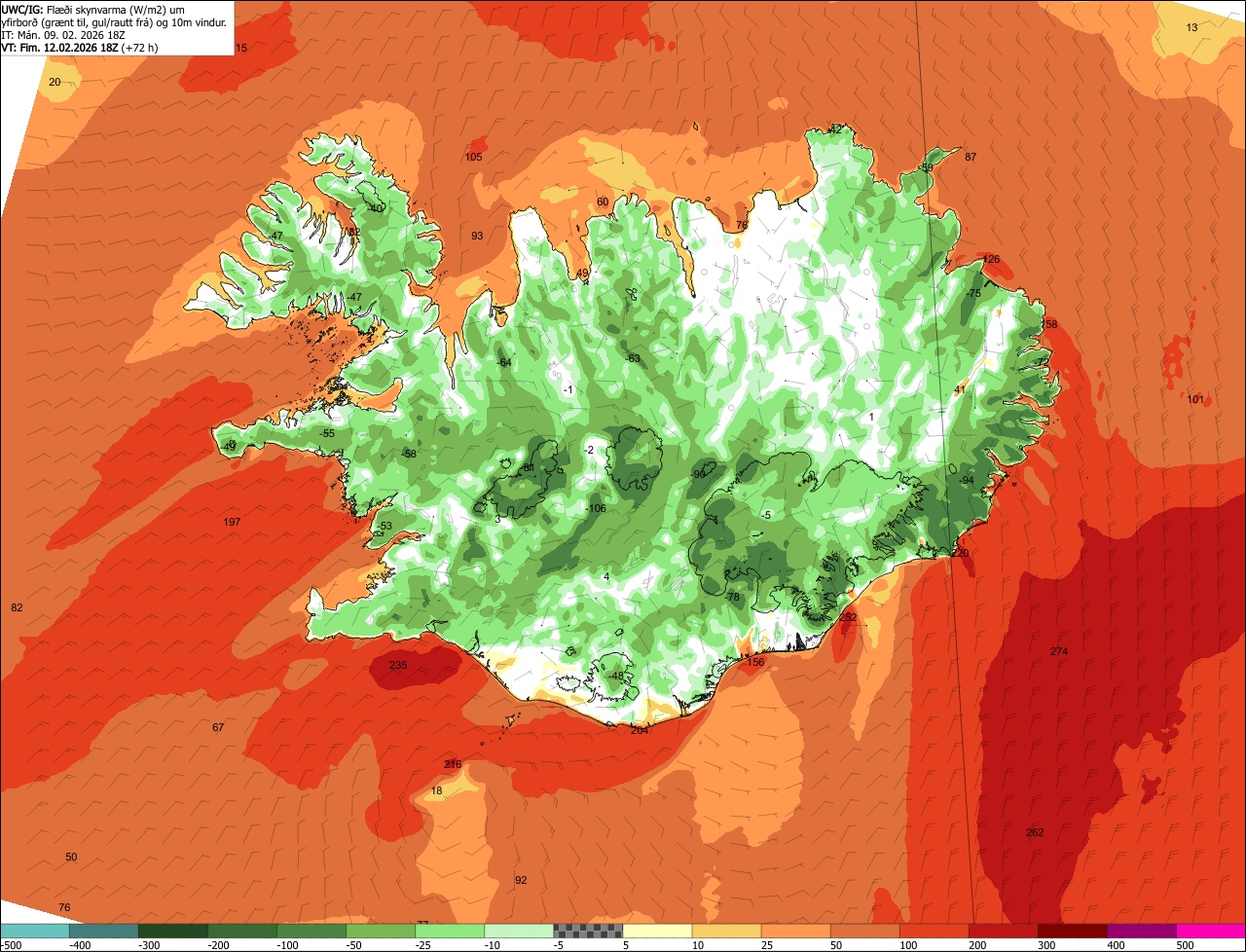Image resolution: width=1246 pixels, height=952 pixels.
Task: Click the map value "-63"
Action: [x=633, y=358]
